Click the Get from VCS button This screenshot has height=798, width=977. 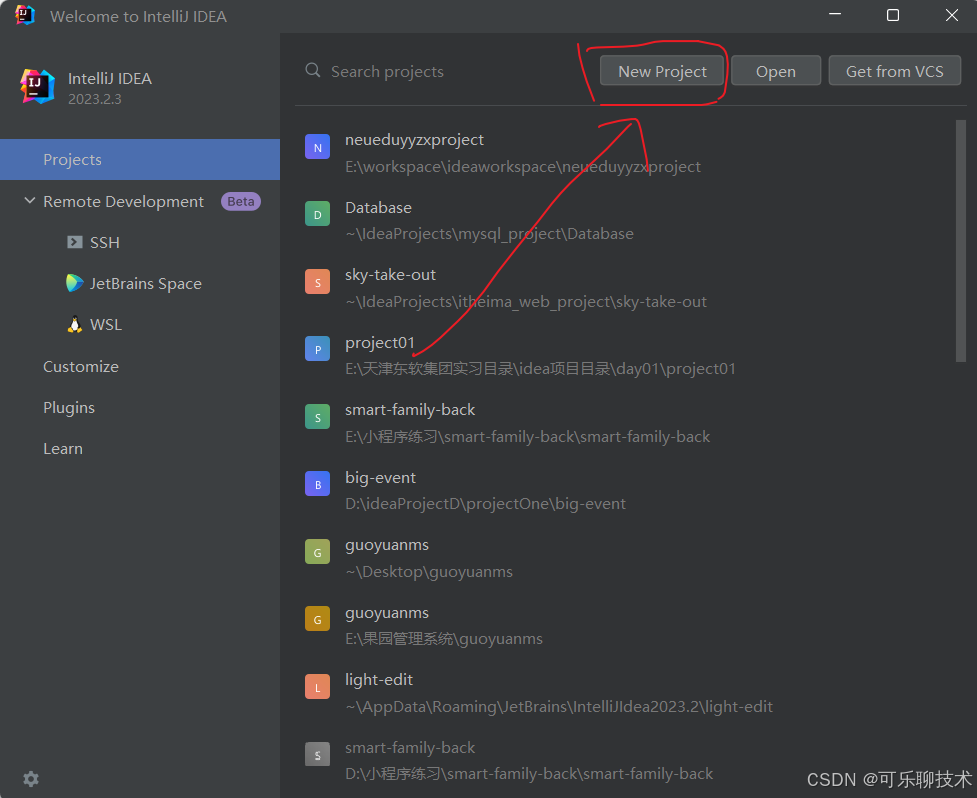click(895, 71)
